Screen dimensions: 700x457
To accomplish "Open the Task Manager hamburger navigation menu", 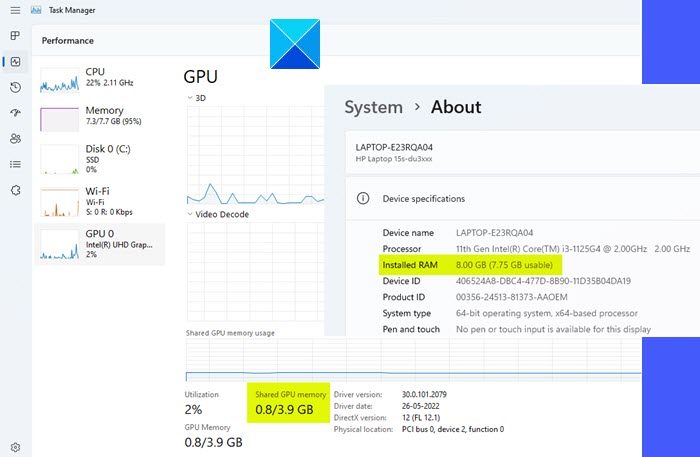I will pos(15,10).
